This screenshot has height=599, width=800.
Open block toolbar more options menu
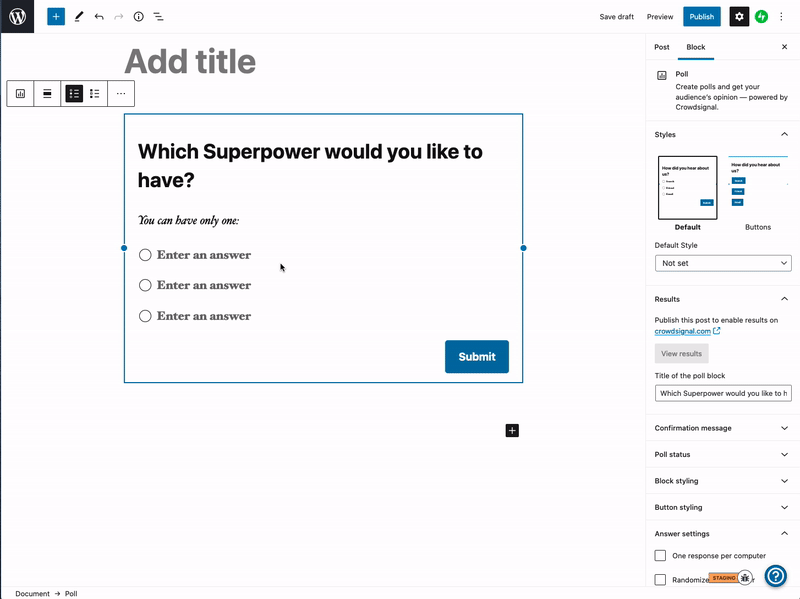121,94
